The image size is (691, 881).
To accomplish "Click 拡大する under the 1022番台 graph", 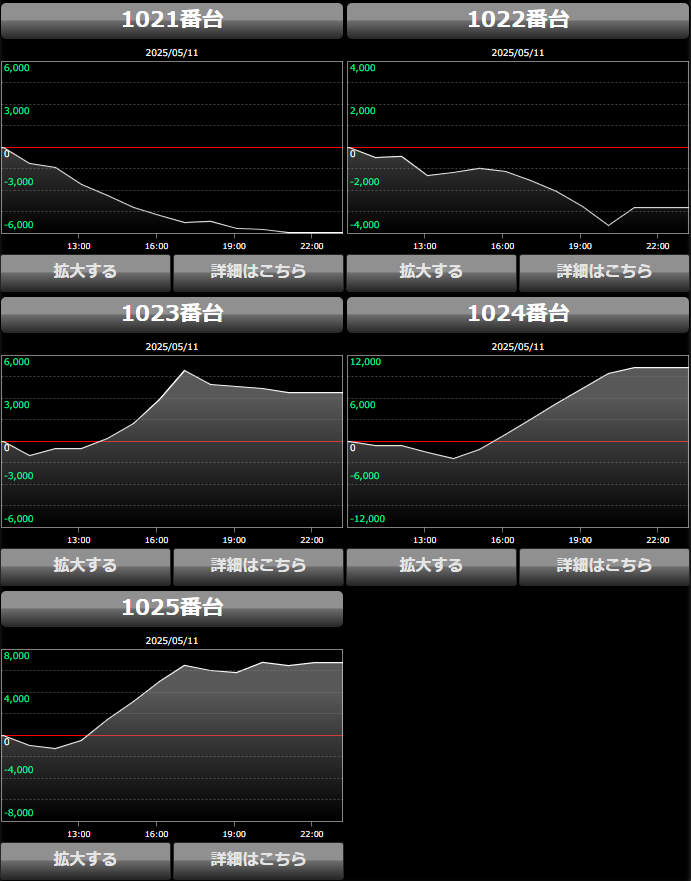I will [x=431, y=273].
